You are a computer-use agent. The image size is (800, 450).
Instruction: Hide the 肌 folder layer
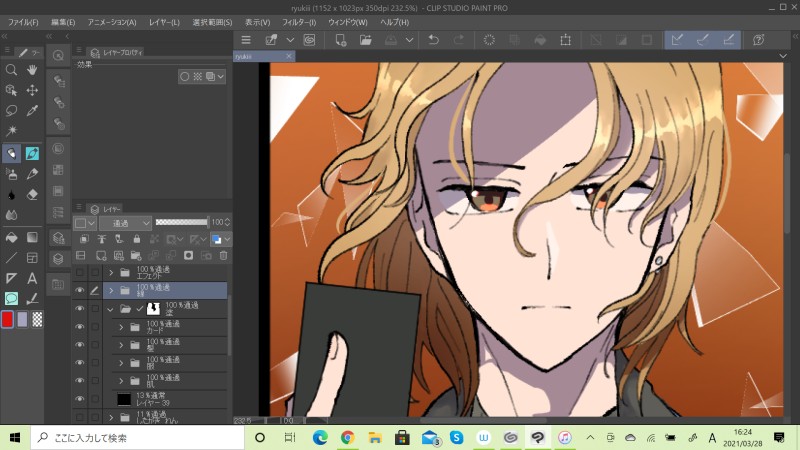pos(80,381)
